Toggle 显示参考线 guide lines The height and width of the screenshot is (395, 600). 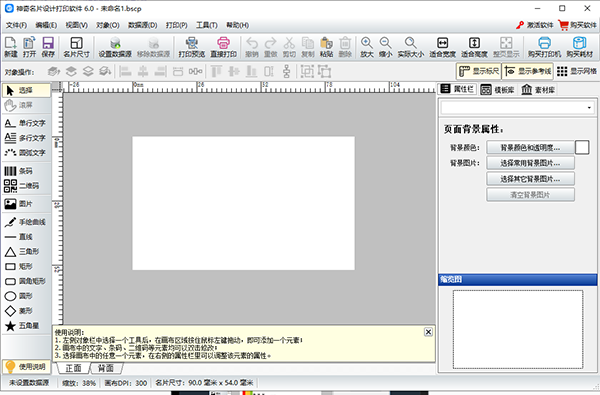[x=528, y=71]
